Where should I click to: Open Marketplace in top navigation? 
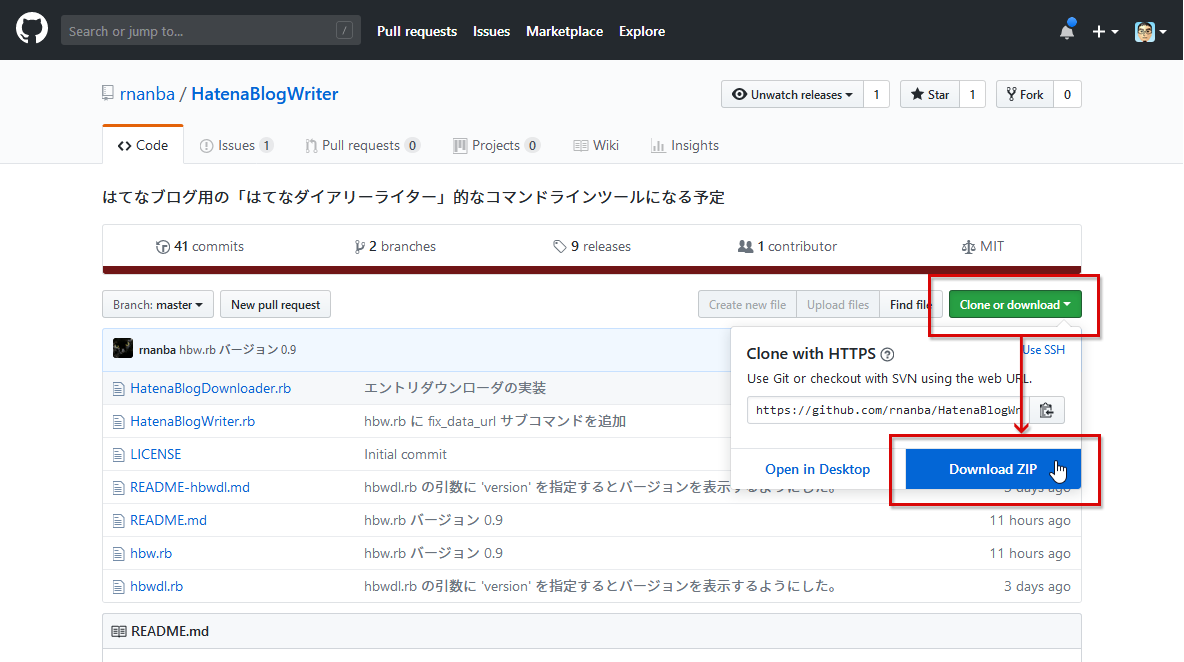coord(564,31)
